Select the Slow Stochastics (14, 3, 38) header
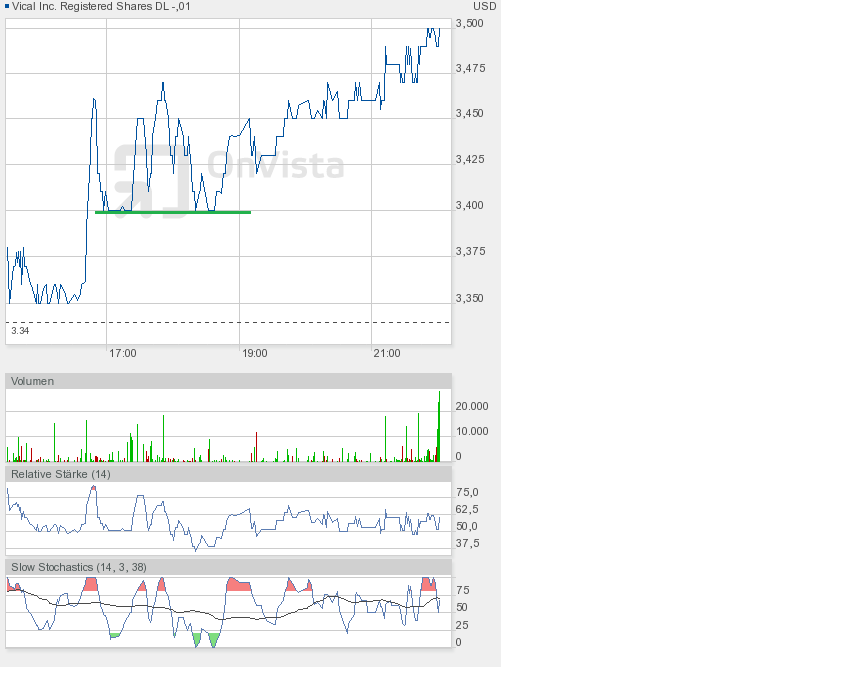850x691 pixels. (228, 567)
